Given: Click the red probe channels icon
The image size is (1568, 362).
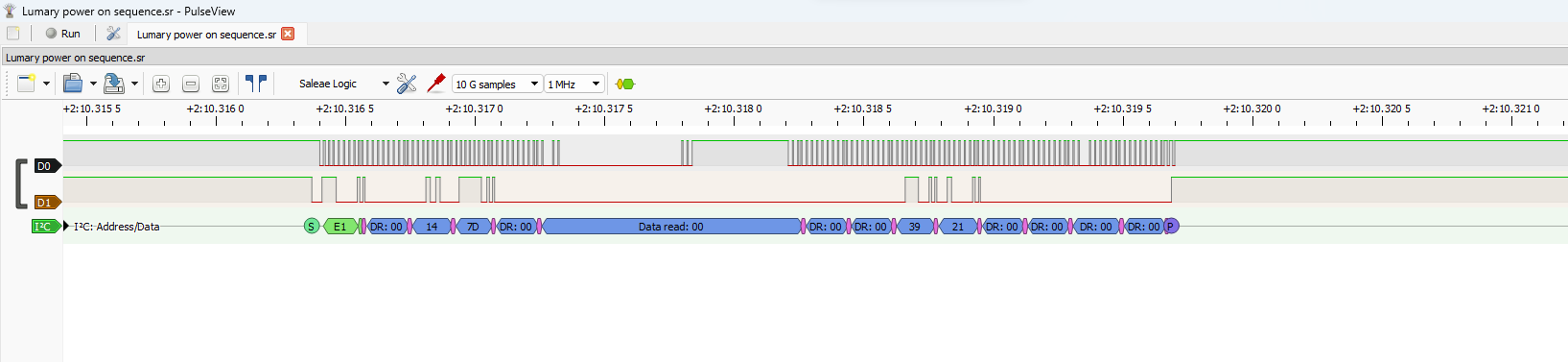Looking at the screenshot, I should click(436, 83).
